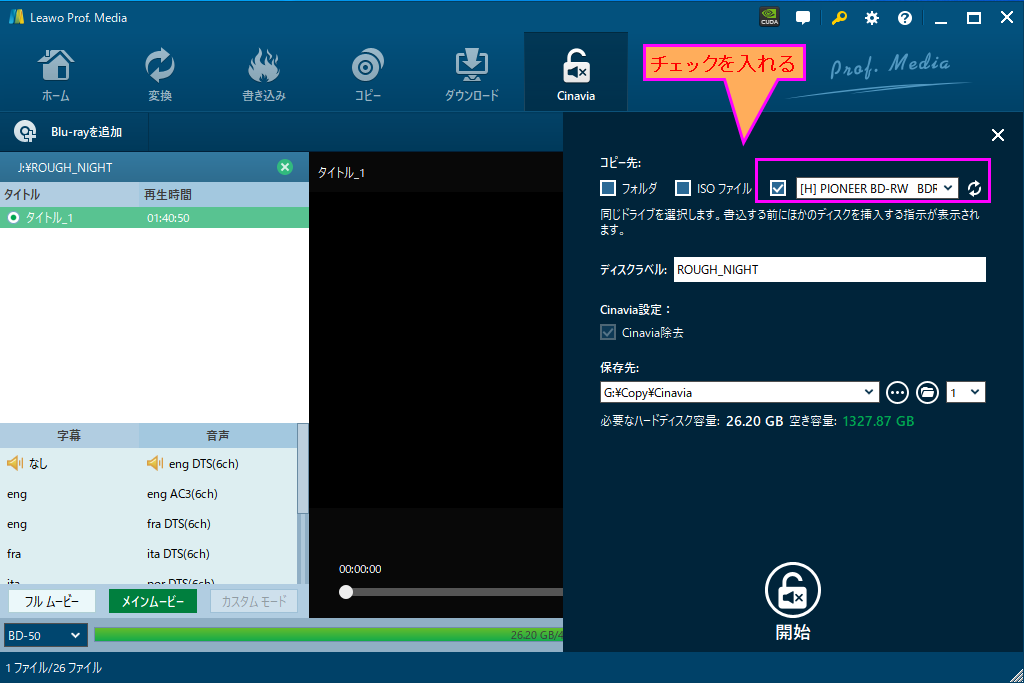Open the BD-50 disc type dropdown

(x=45, y=635)
